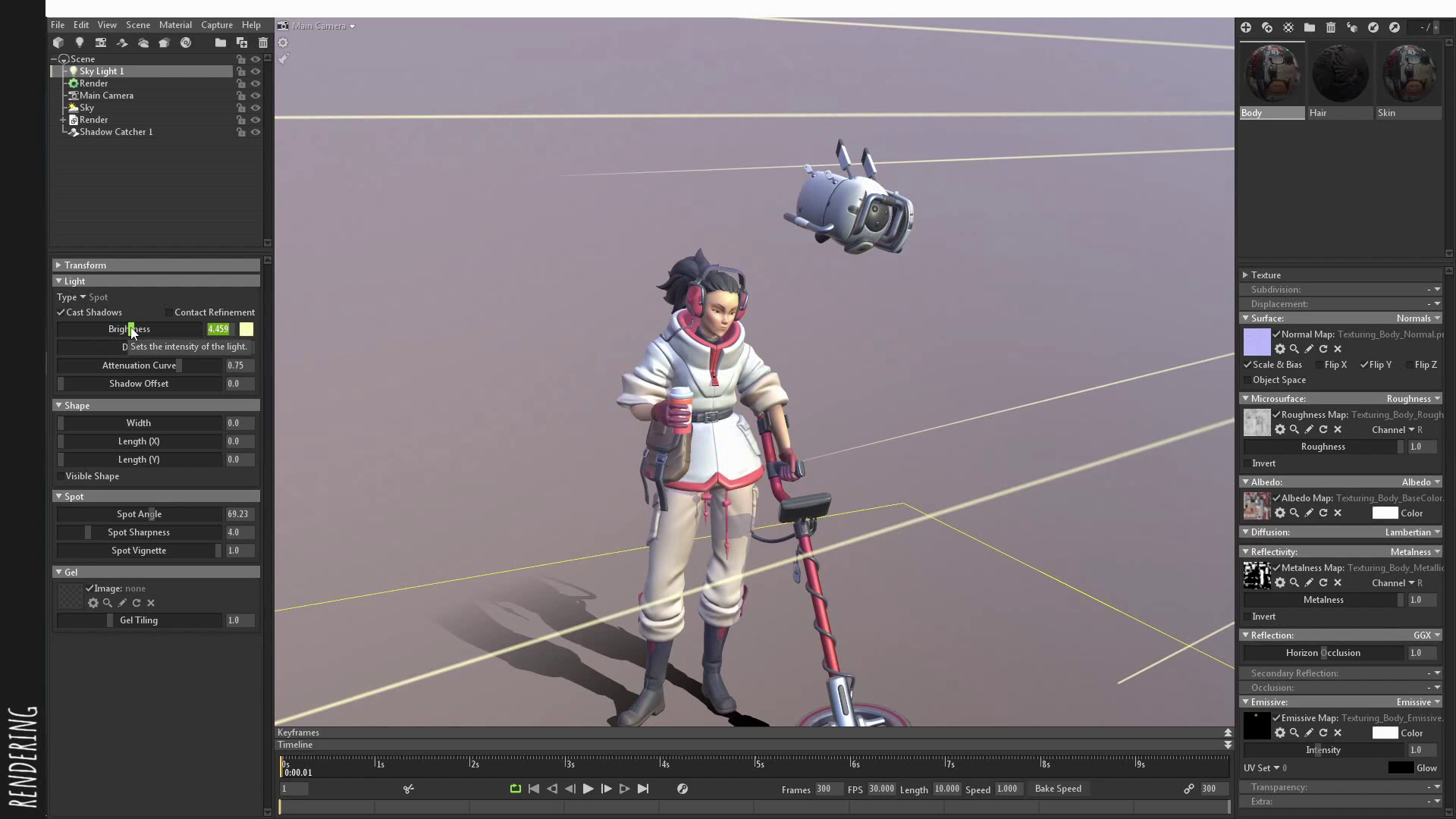Click the Bake Speed button
The height and width of the screenshot is (819, 1456).
tap(1059, 789)
